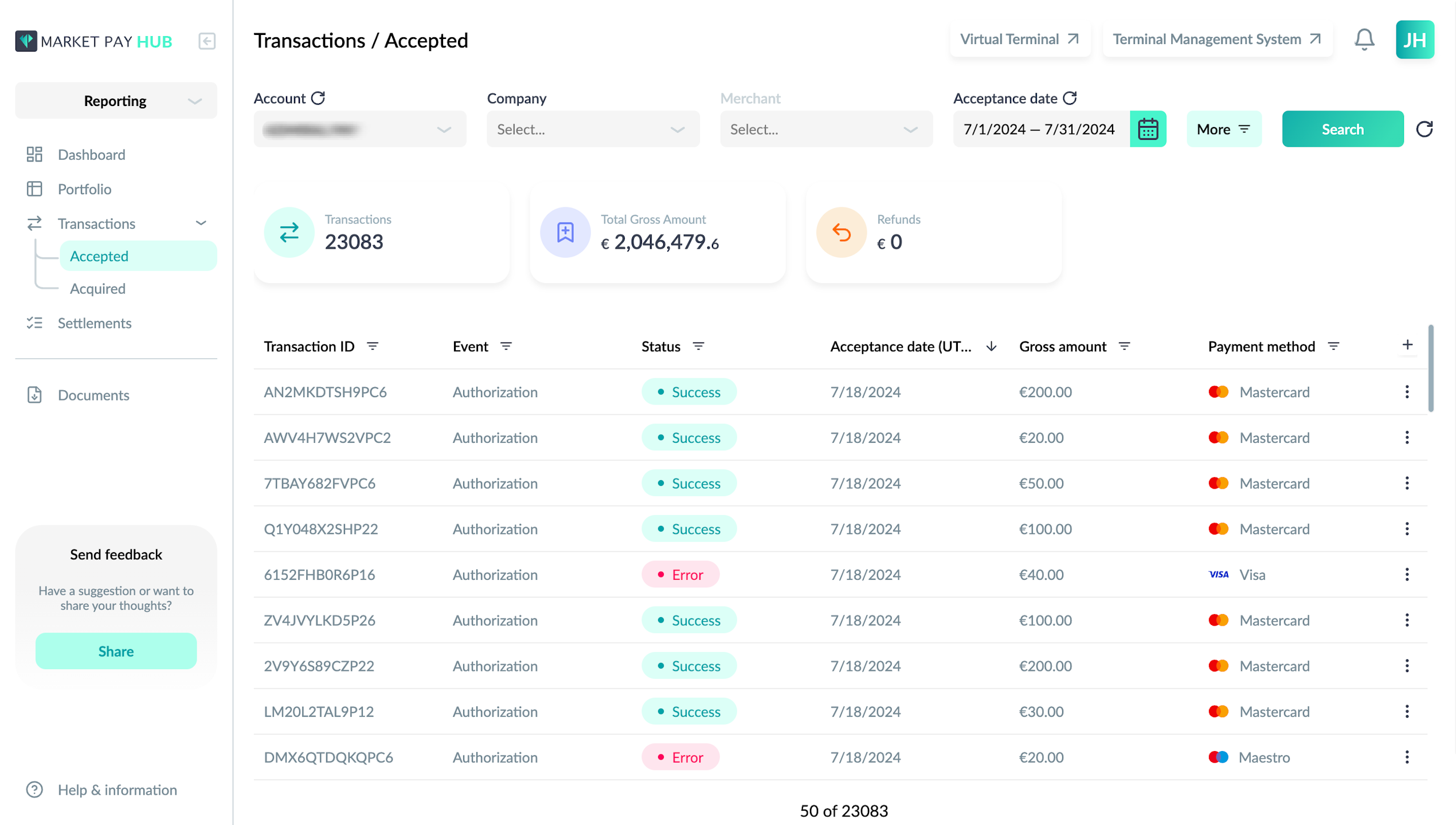Viewport: 1456px width, 825px height.
Task: Click Error status of DMX6QTDQKQPC6 row
Action: [x=680, y=757]
